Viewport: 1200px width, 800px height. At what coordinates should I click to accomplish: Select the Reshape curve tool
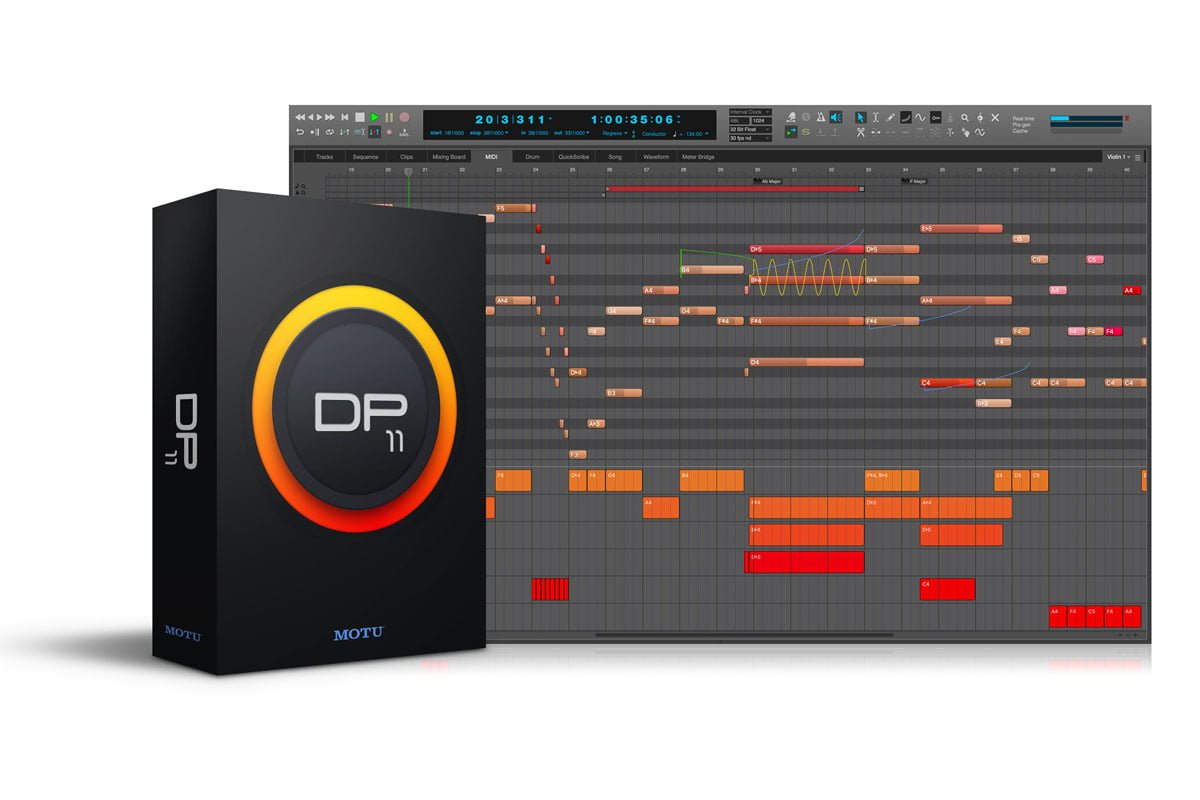point(906,117)
